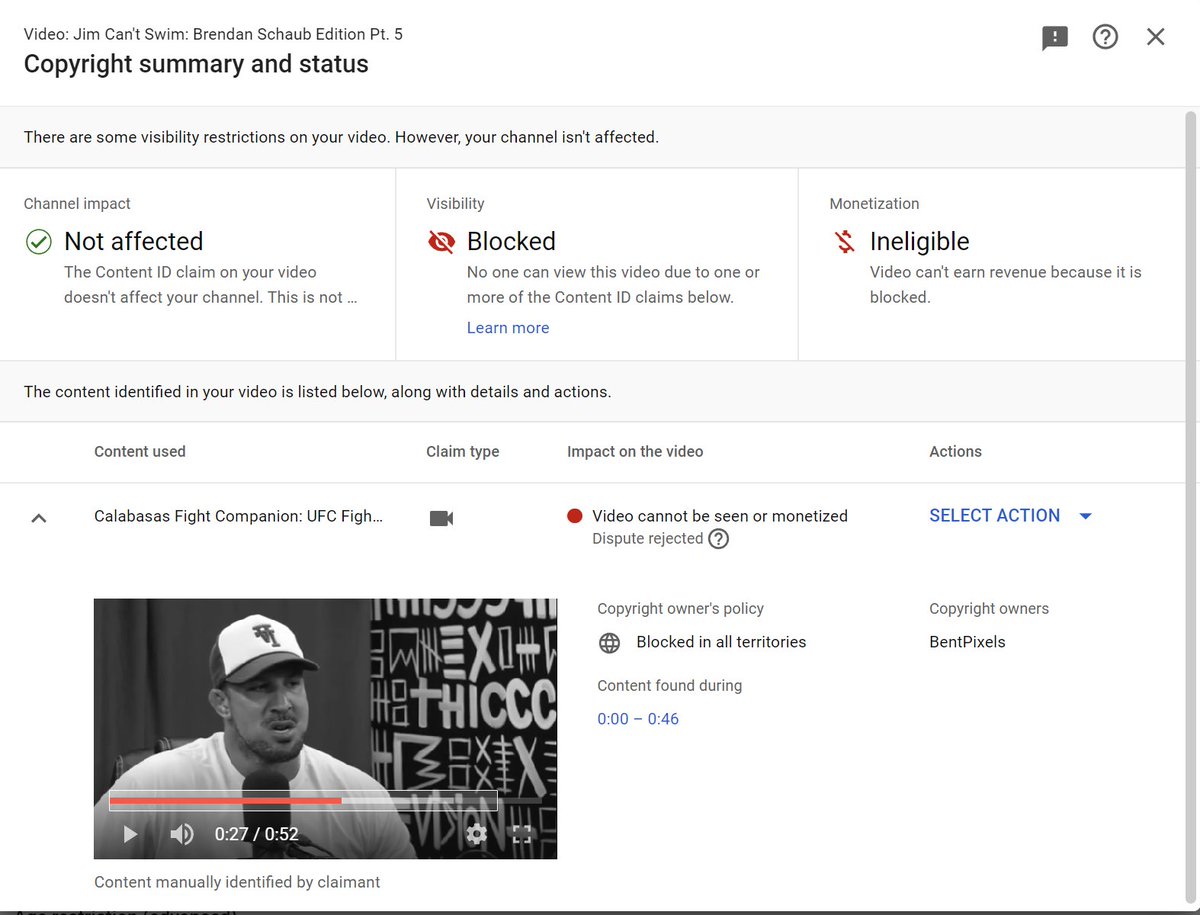Open the send feedback icon
Viewport: 1200px width, 915px height.
pyautogui.click(x=1055, y=38)
